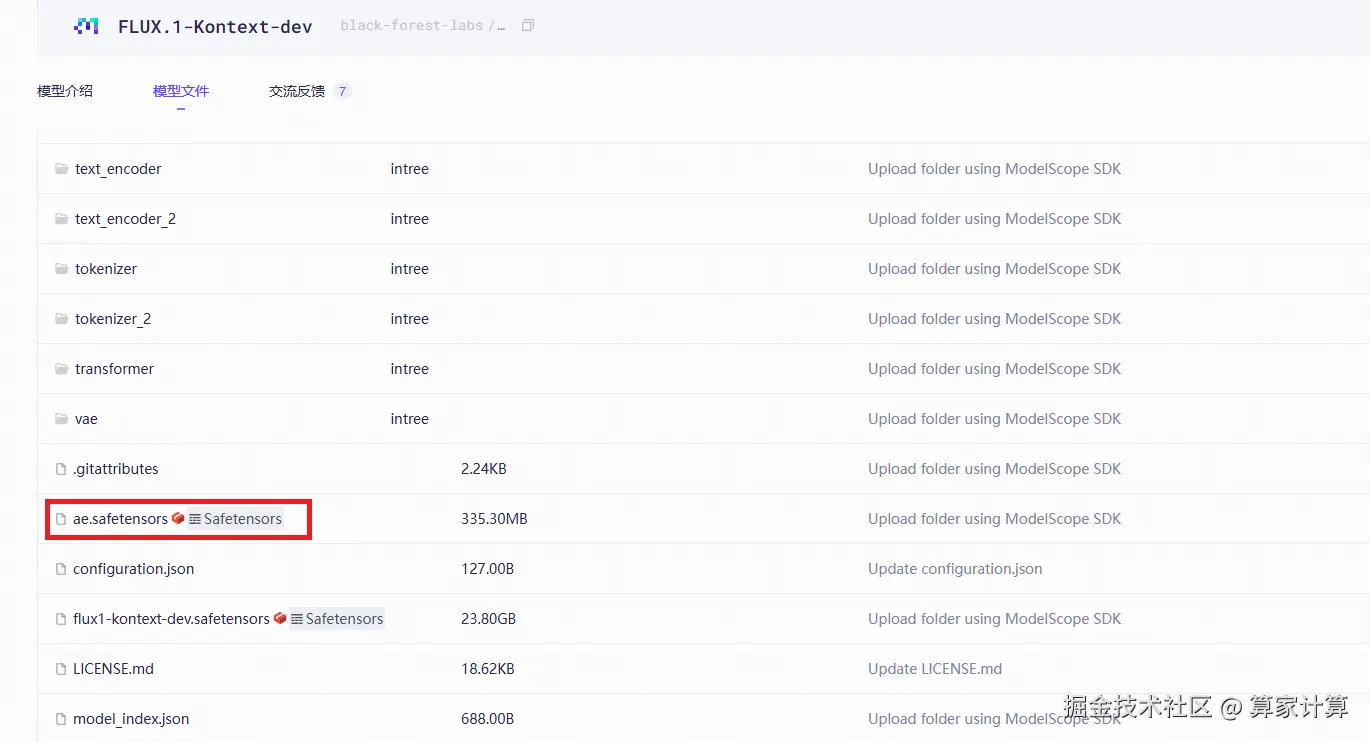Open the text_encoder_2 folder
Image resolution: width=1370 pixels, height=742 pixels.
click(x=125, y=219)
